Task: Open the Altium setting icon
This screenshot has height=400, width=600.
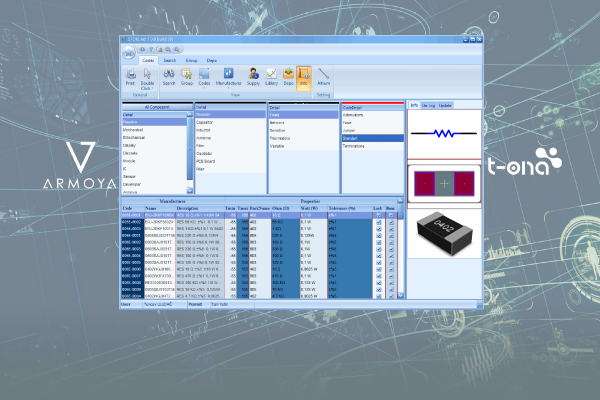Action: [323, 77]
